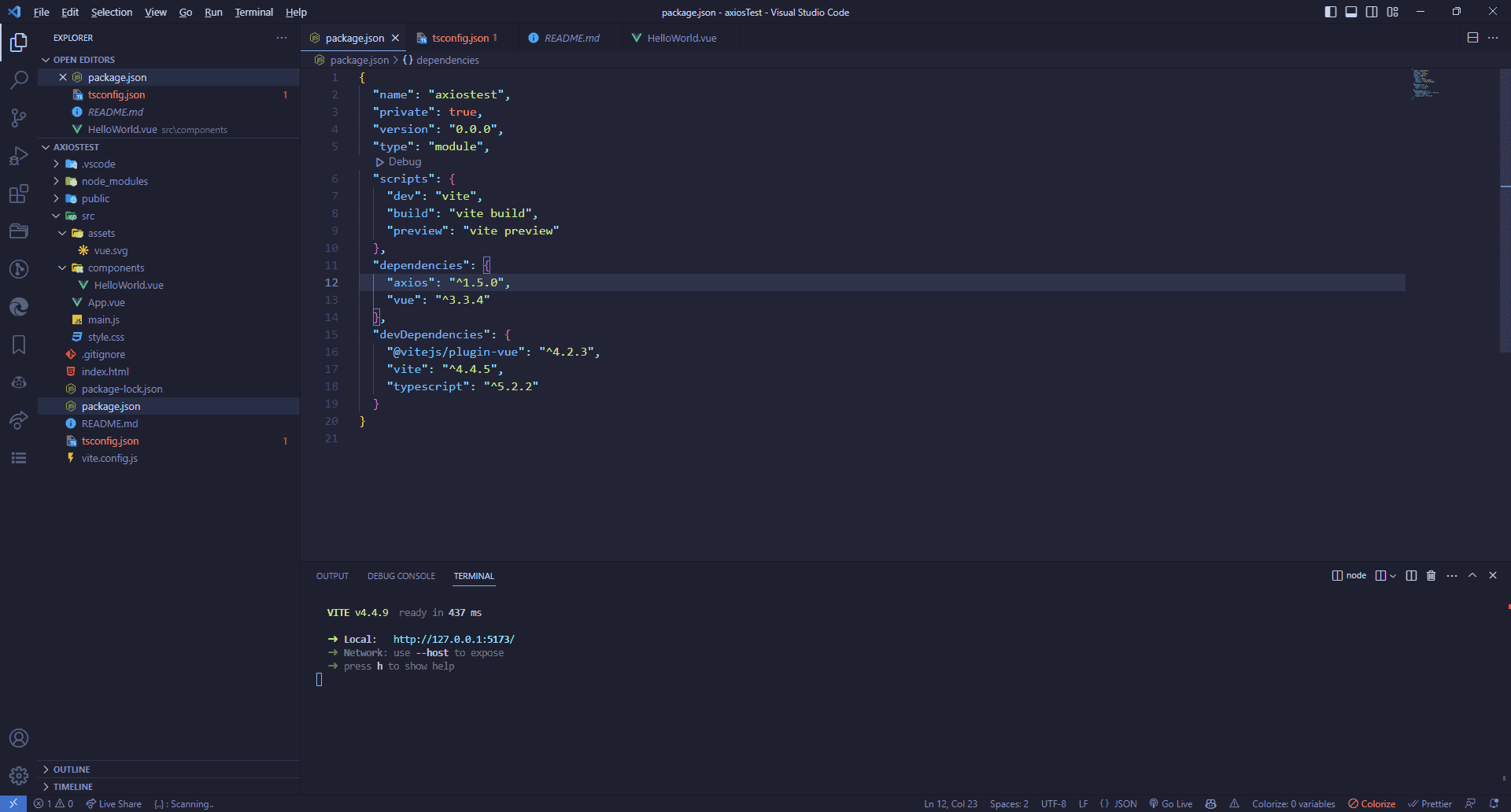Screen dimensions: 1511x812
Task: Open the Accounts icon
Action: pyautogui.click(x=19, y=738)
